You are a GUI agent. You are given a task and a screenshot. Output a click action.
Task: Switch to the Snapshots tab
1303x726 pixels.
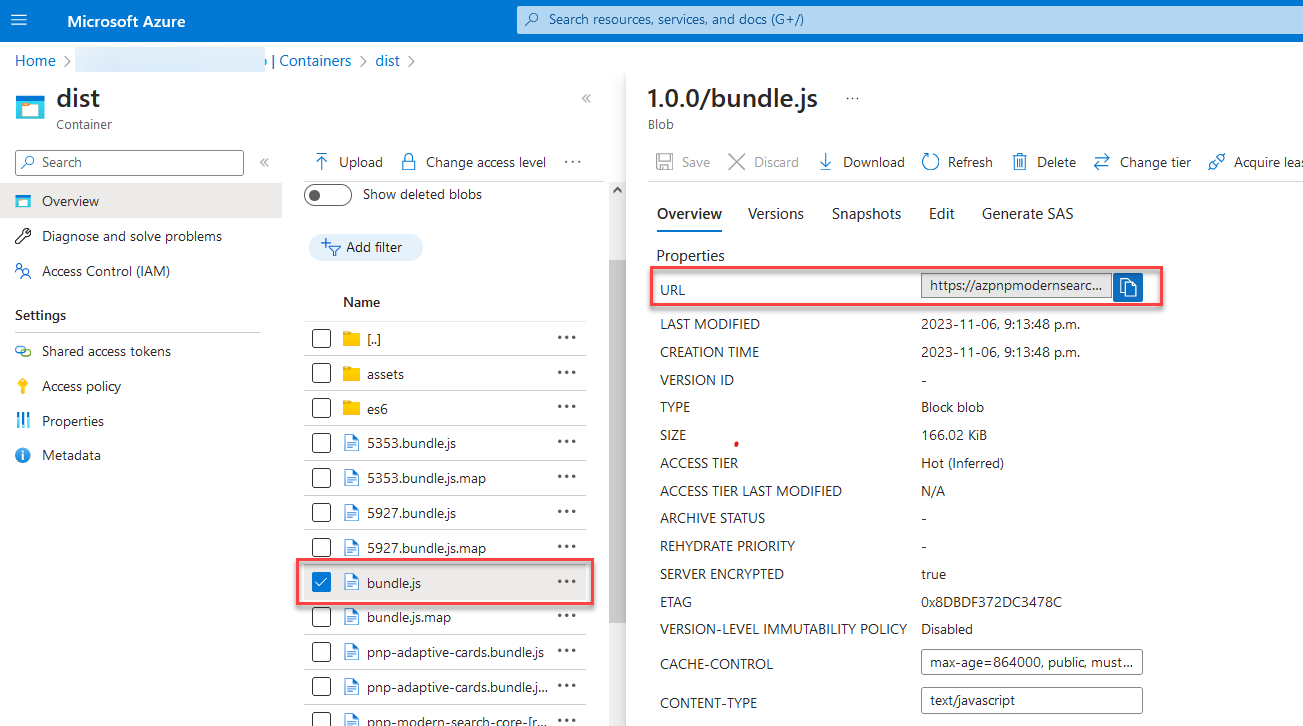pos(866,214)
